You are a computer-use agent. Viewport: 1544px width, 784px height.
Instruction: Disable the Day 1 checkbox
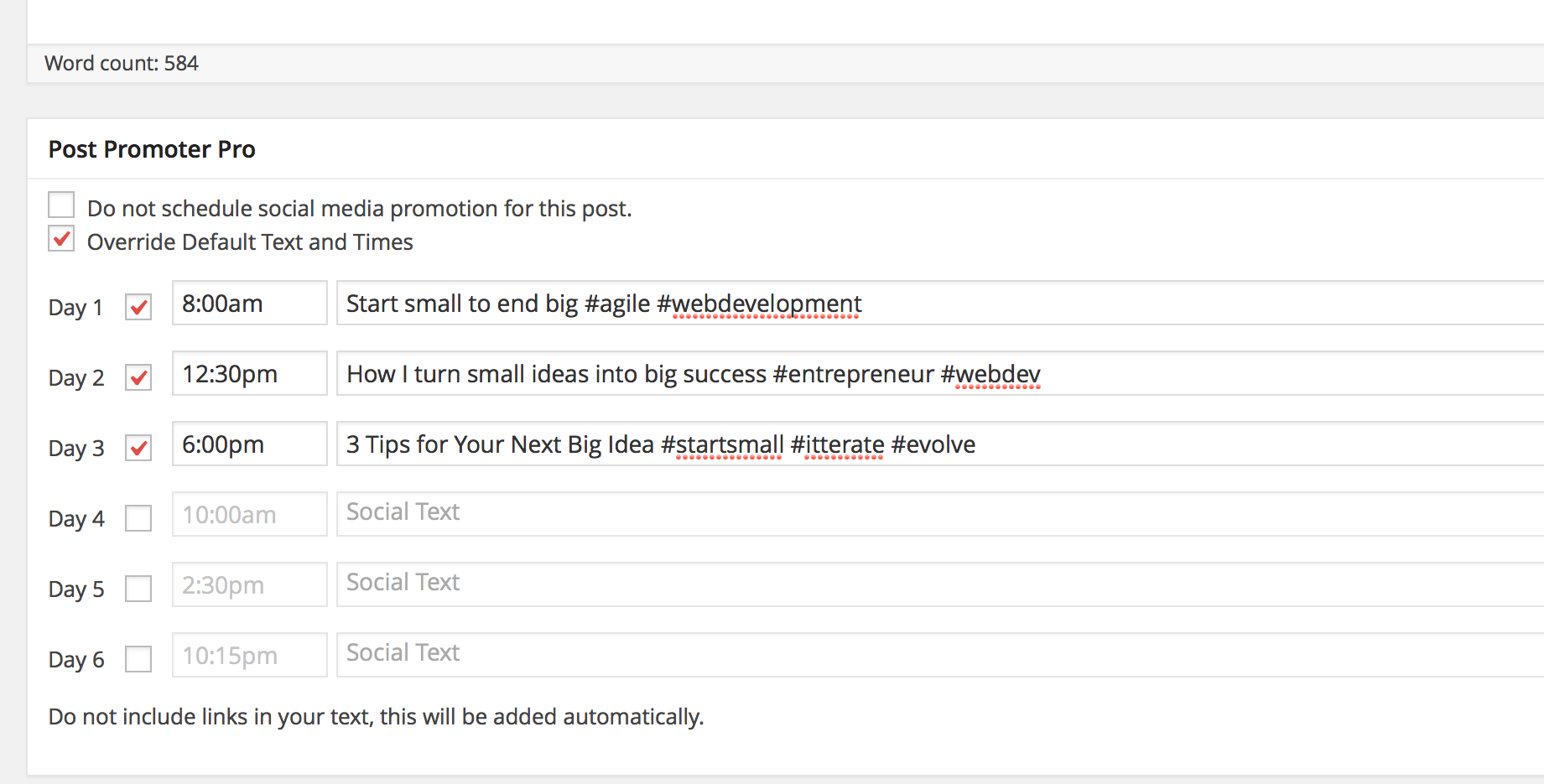pos(138,308)
